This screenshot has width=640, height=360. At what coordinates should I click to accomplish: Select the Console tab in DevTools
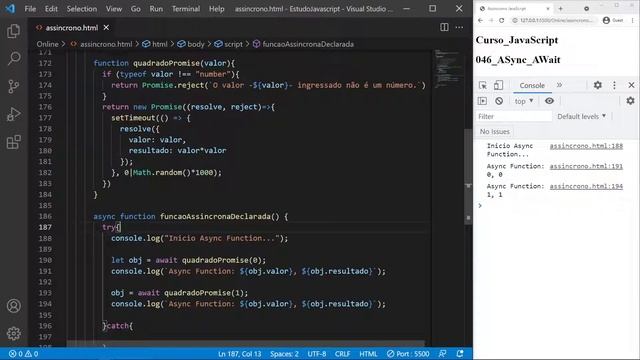point(532,85)
